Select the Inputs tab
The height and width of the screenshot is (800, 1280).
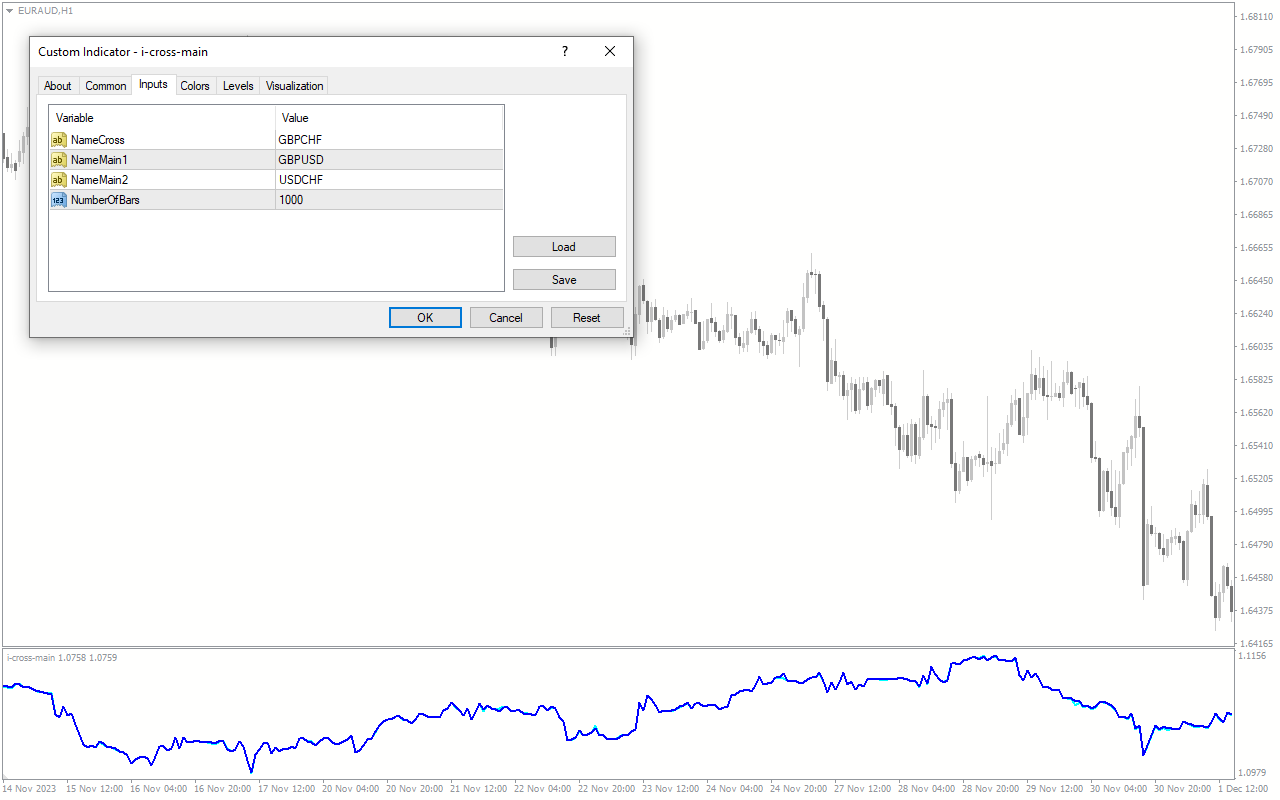click(153, 84)
